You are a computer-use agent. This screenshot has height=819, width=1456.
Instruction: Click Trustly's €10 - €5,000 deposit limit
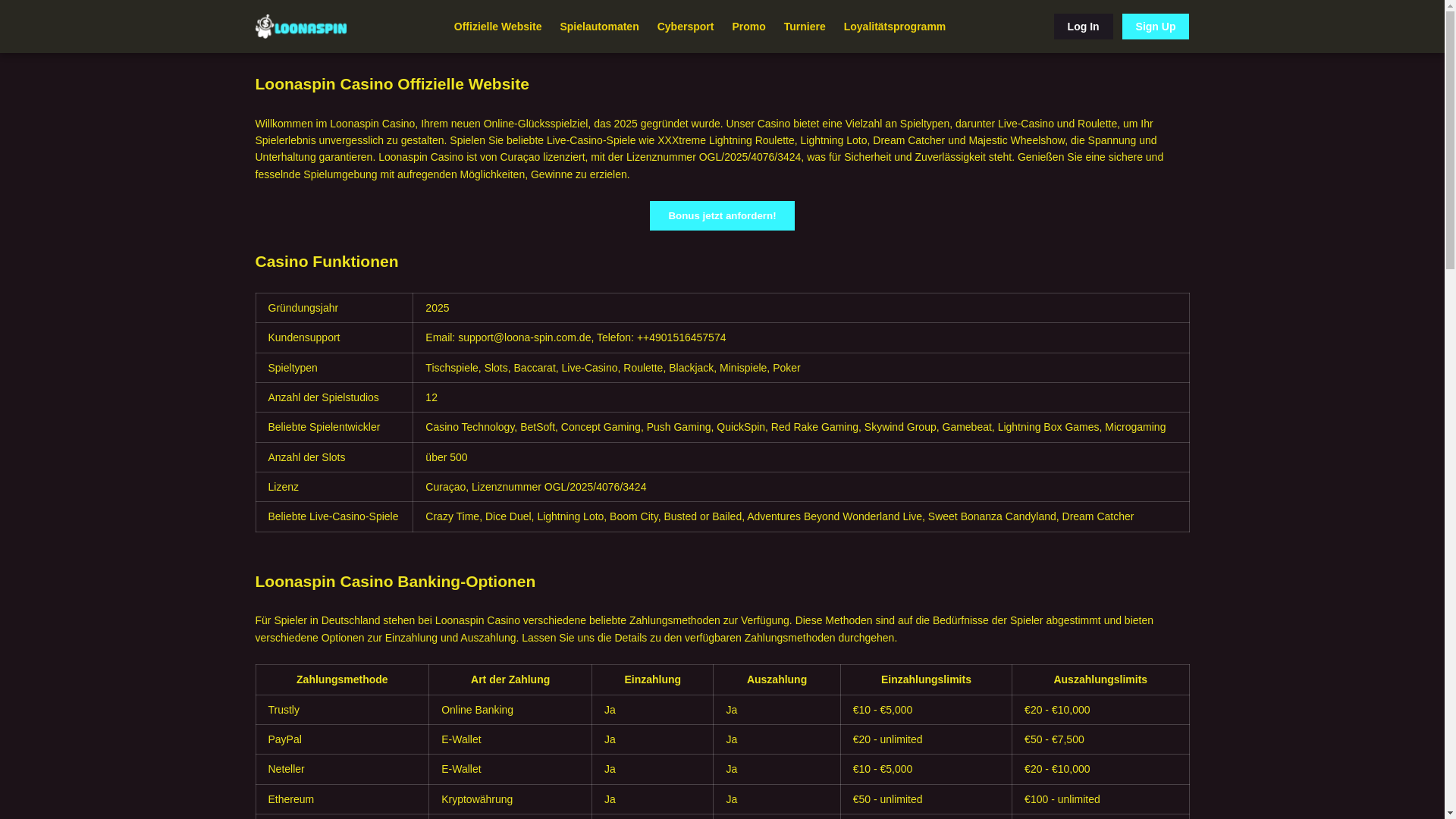click(926, 710)
